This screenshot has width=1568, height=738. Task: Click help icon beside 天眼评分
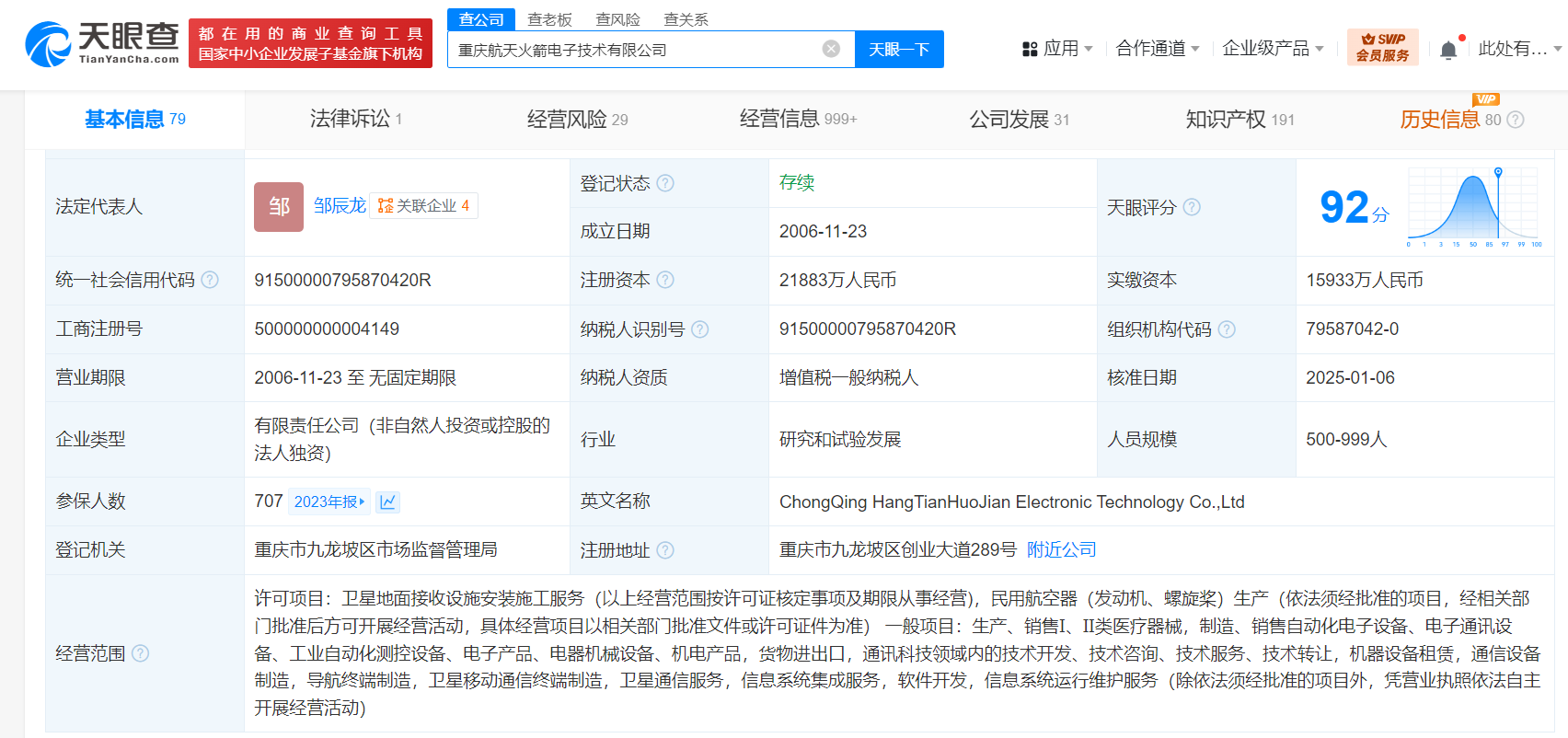click(1192, 207)
